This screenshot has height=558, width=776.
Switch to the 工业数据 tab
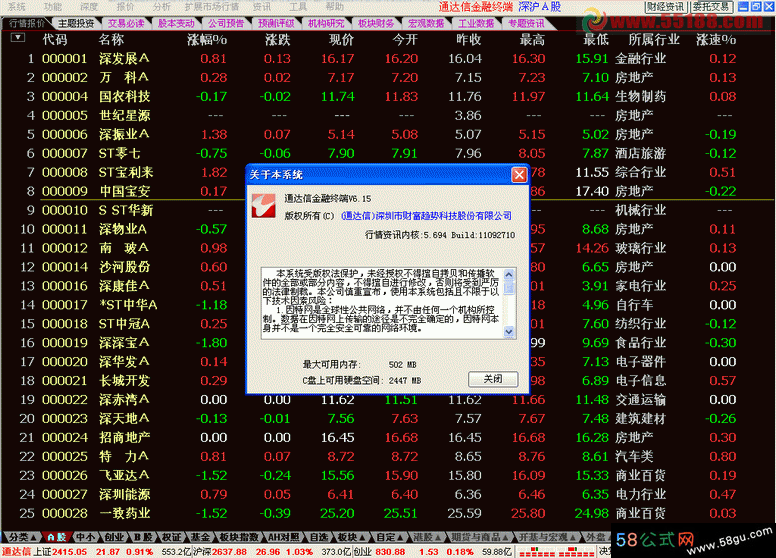click(x=476, y=23)
